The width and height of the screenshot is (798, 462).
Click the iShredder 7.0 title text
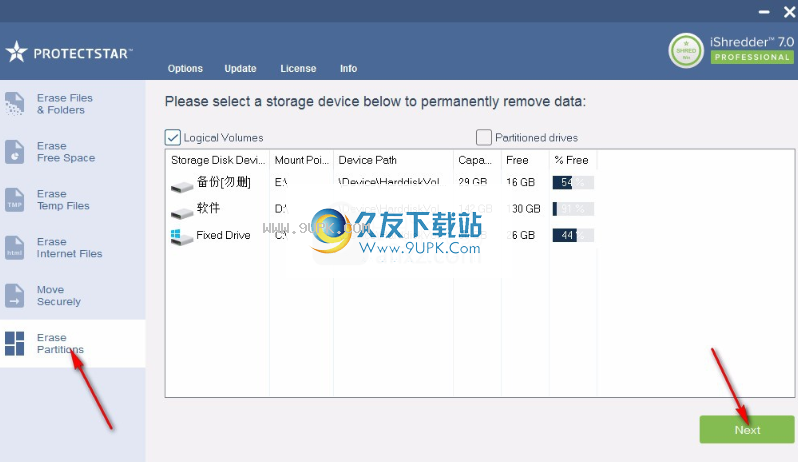752,42
